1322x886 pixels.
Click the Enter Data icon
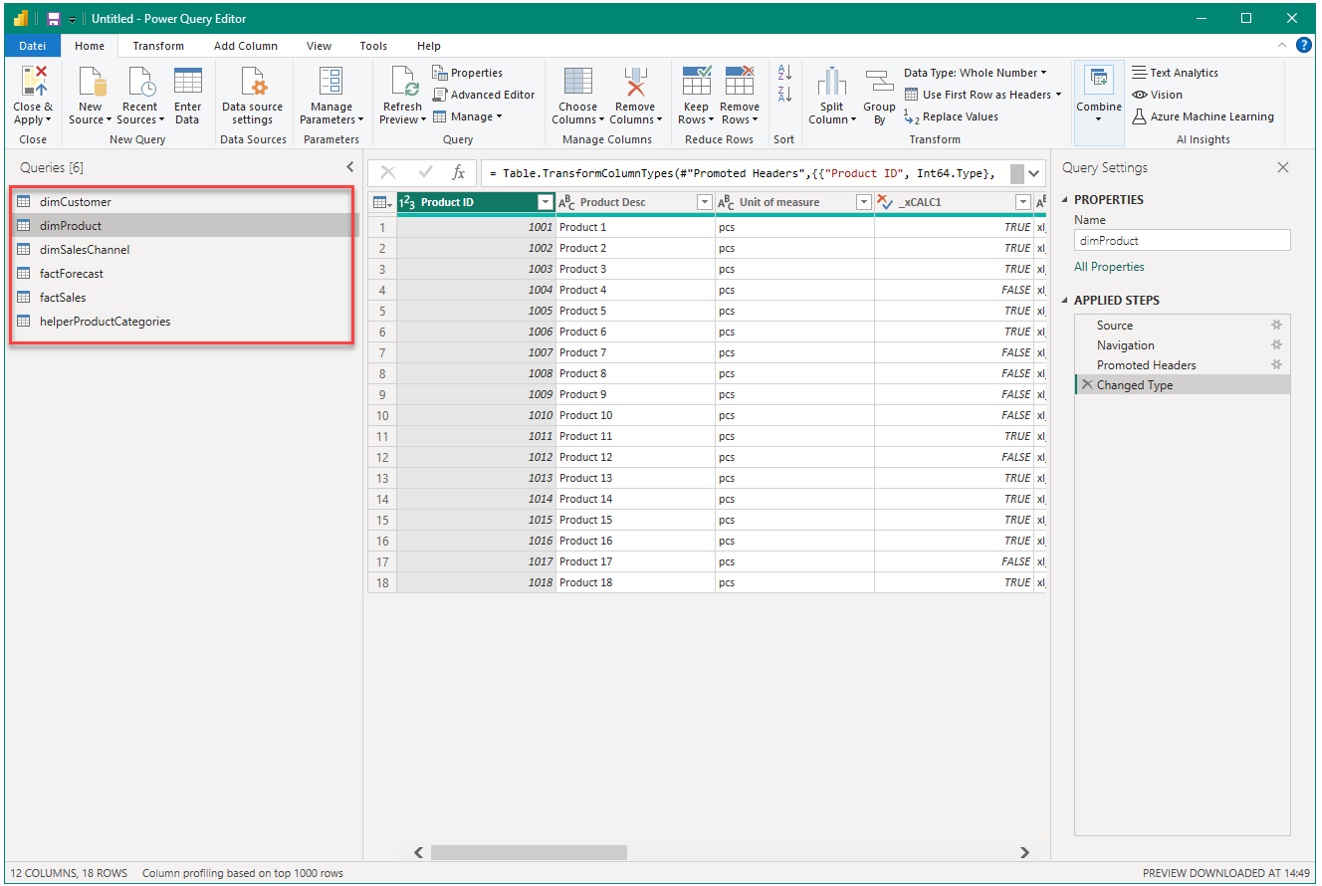[x=187, y=82]
